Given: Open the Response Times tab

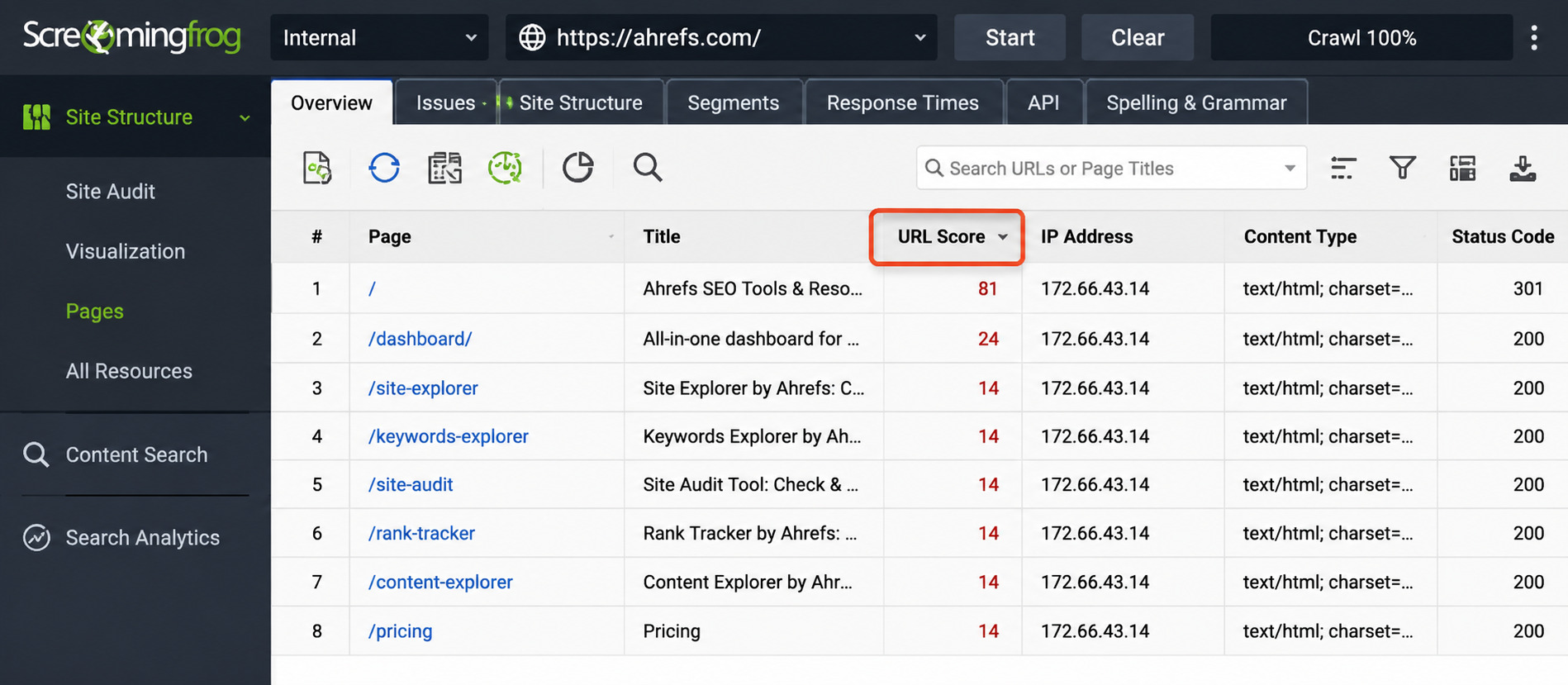Looking at the screenshot, I should (x=903, y=102).
